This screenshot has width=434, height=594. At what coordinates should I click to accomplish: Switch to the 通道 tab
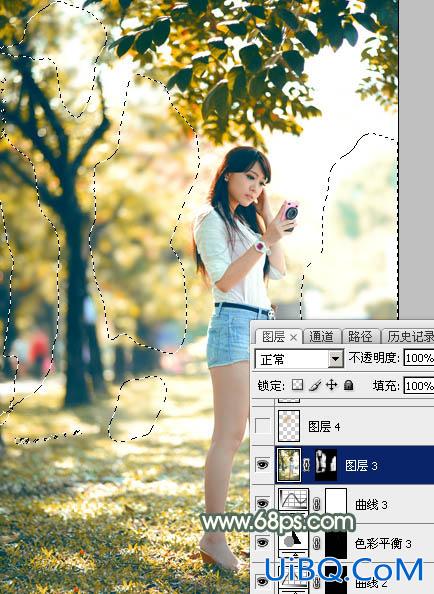pyautogui.click(x=321, y=337)
